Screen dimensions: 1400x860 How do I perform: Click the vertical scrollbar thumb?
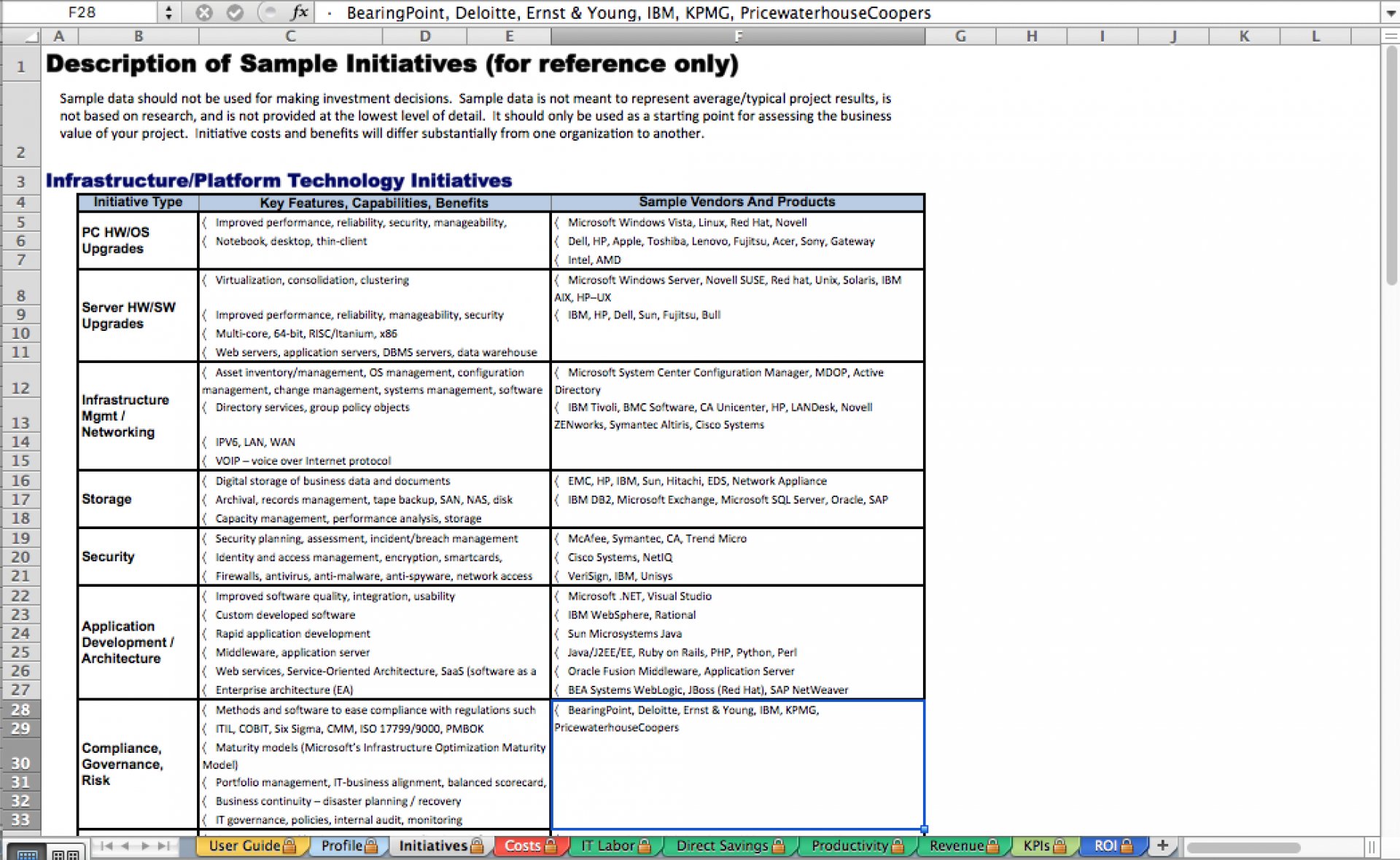coord(1391,166)
